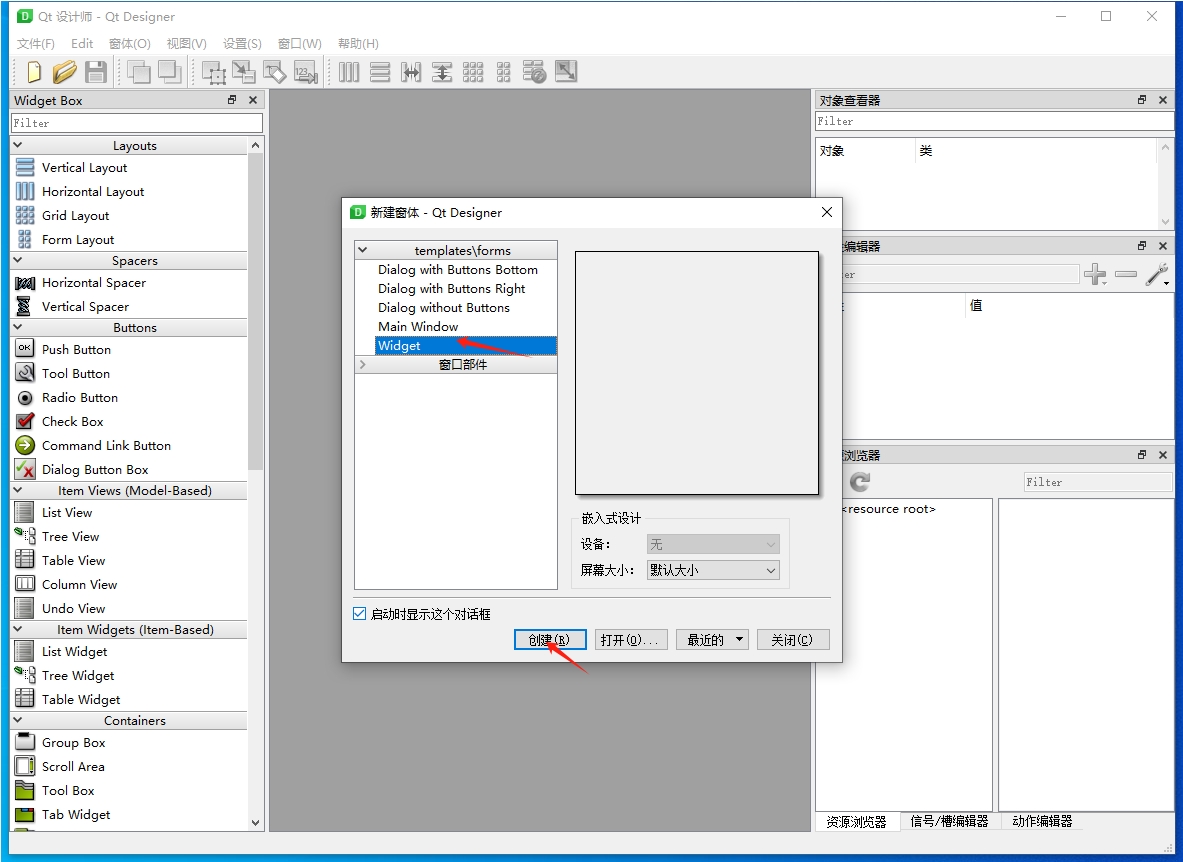The width and height of the screenshot is (1183, 862).
Task: Click the Lay Out Horizontally toolbar icon
Action: 349,72
